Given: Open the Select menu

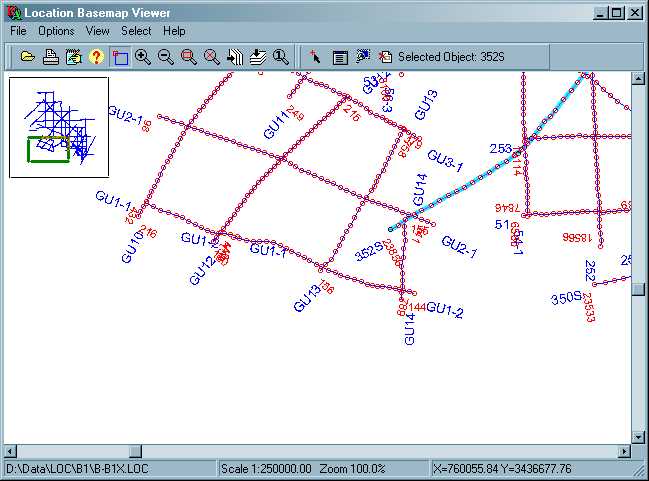Looking at the screenshot, I should click(x=136, y=31).
